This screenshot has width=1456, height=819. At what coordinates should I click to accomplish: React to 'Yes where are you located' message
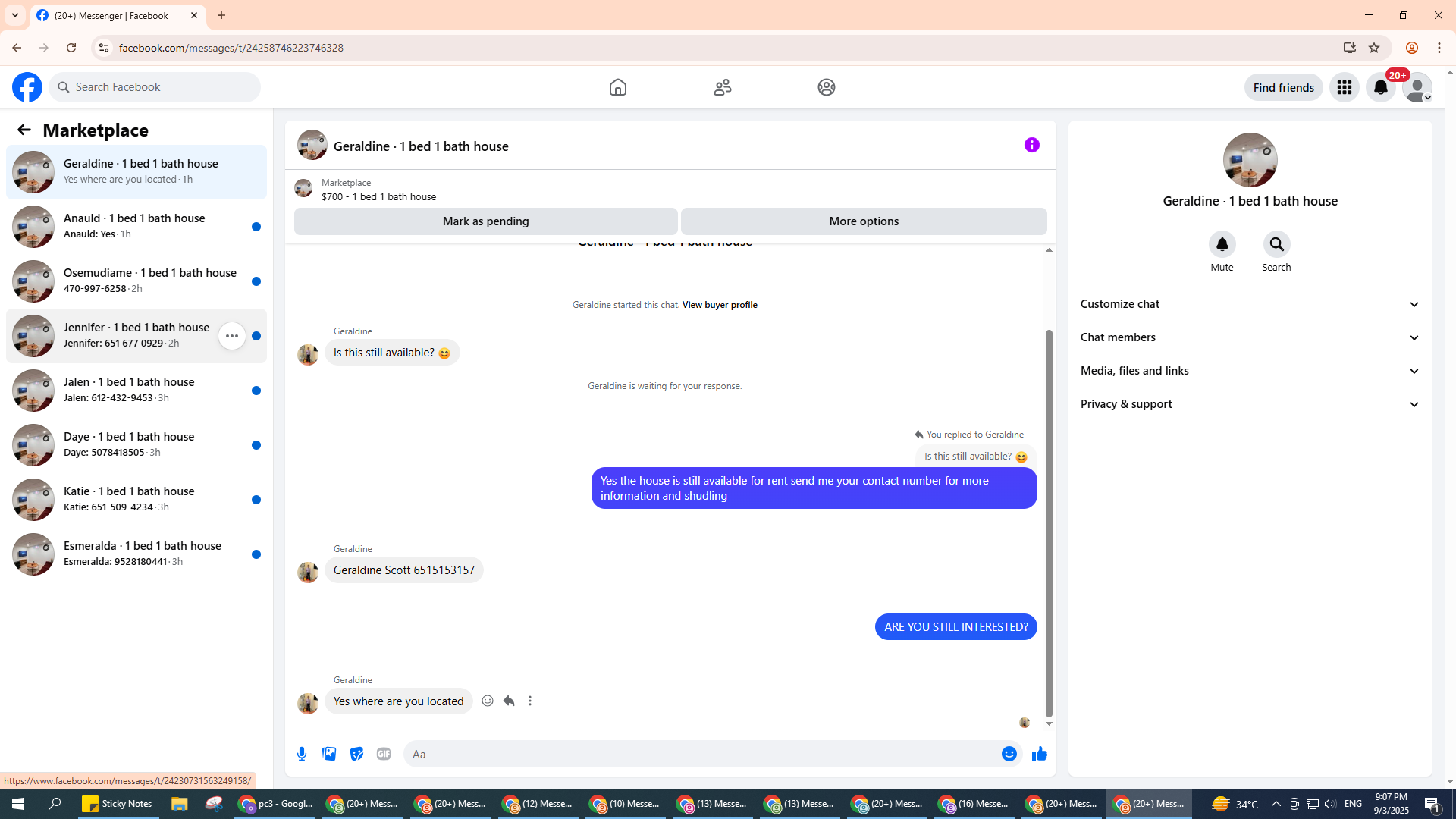(488, 701)
